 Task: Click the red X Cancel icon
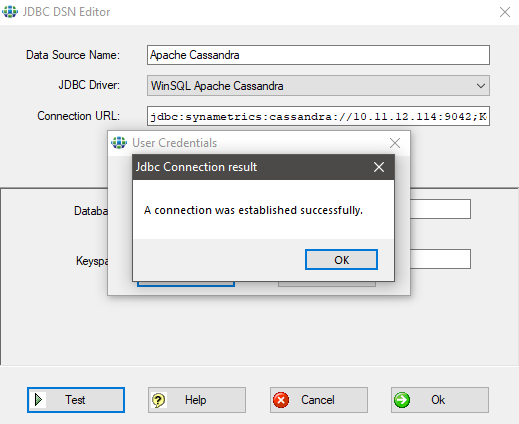tap(281, 400)
